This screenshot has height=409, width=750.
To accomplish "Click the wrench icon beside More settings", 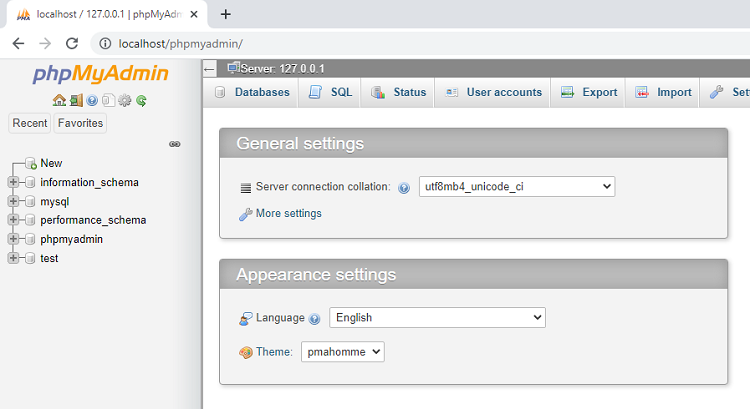I will pyautogui.click(x=246, y=214).
